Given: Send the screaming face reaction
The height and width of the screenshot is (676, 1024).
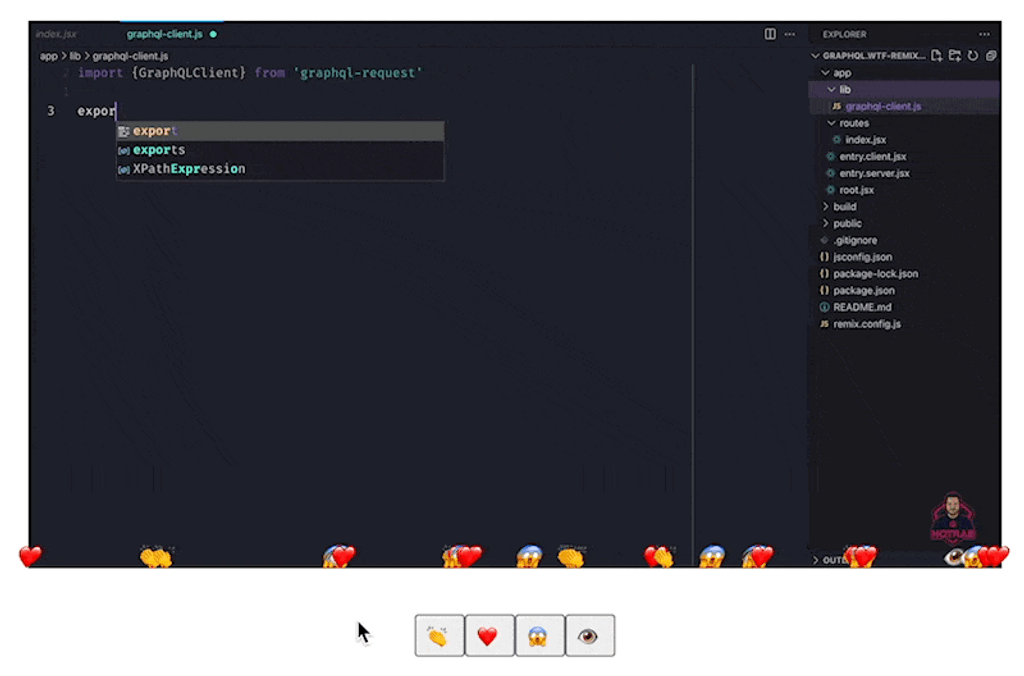Looking at the screenshot, I should click(540, 635).
